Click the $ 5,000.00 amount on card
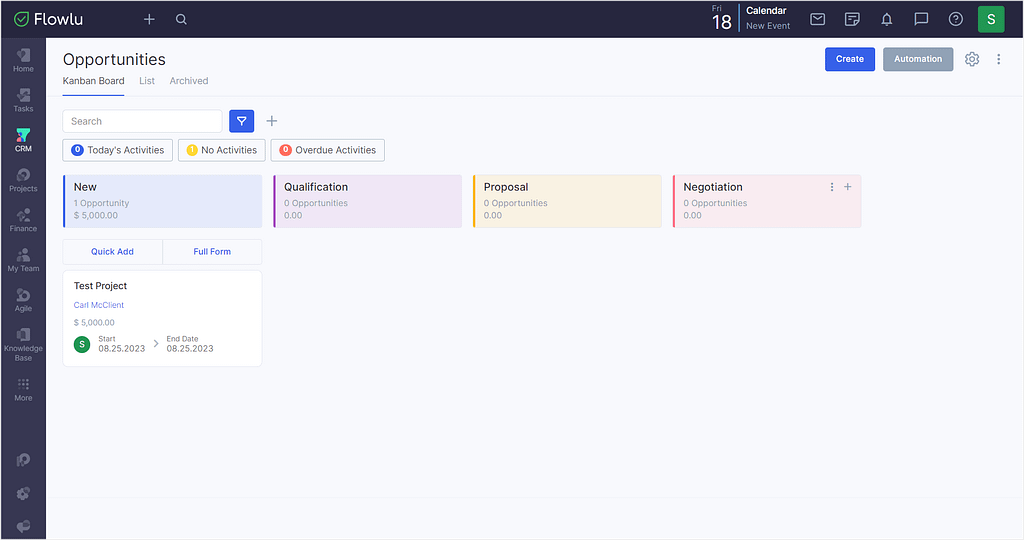Viewport: 1024px width, 540px height. pos(94,323)
